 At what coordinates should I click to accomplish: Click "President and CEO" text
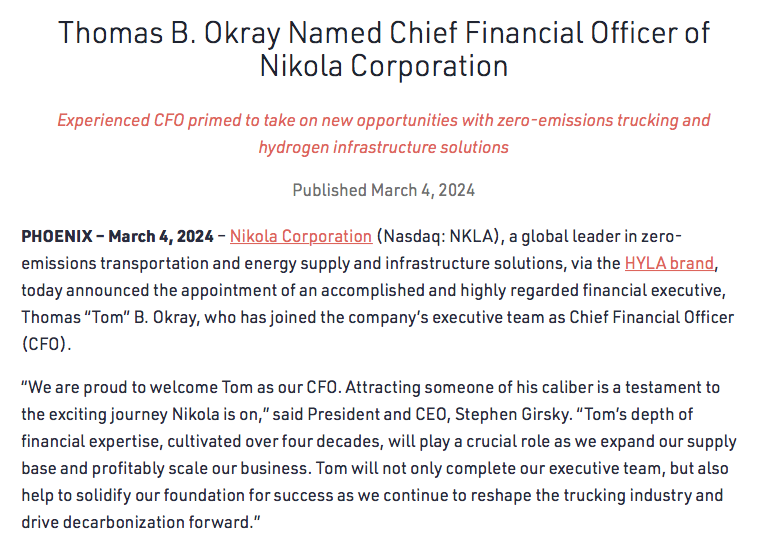[377, 414]
